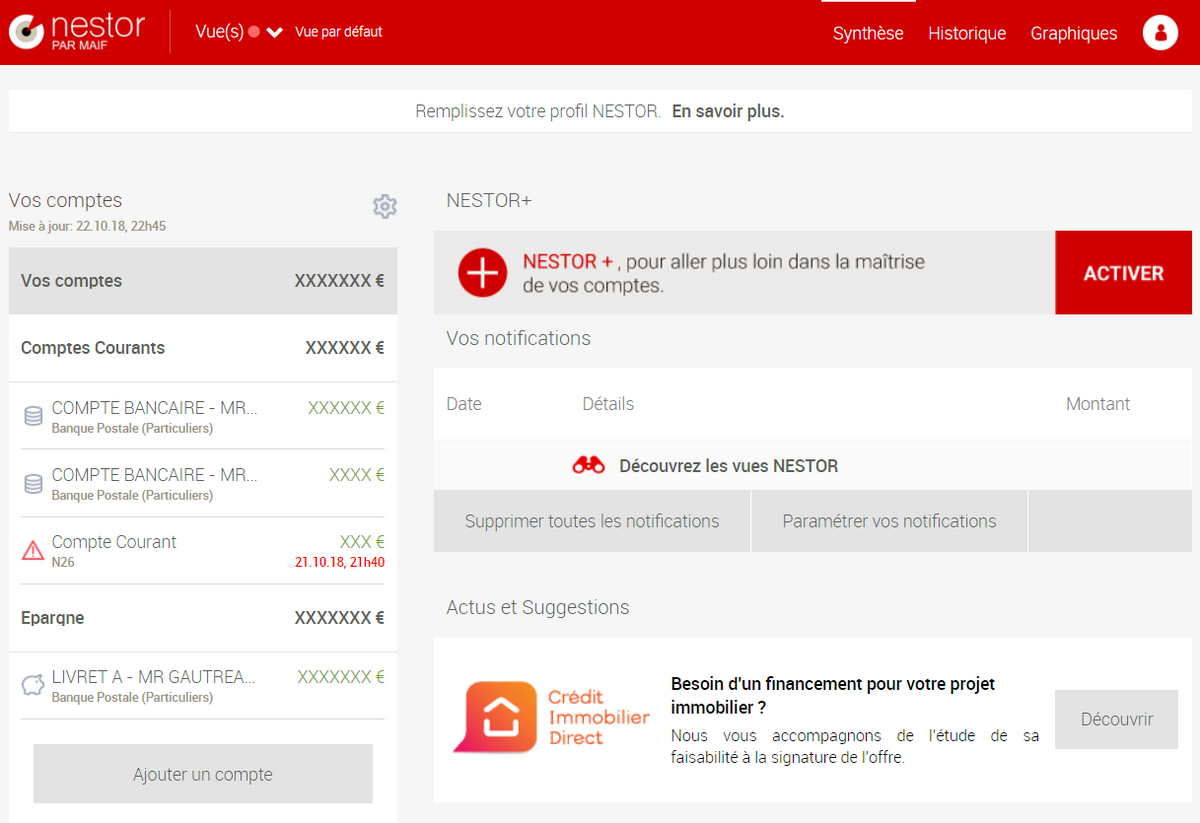Click the Crédit Immobilier Direct logo
This screenshot has width=1200, height=823.
551,717
